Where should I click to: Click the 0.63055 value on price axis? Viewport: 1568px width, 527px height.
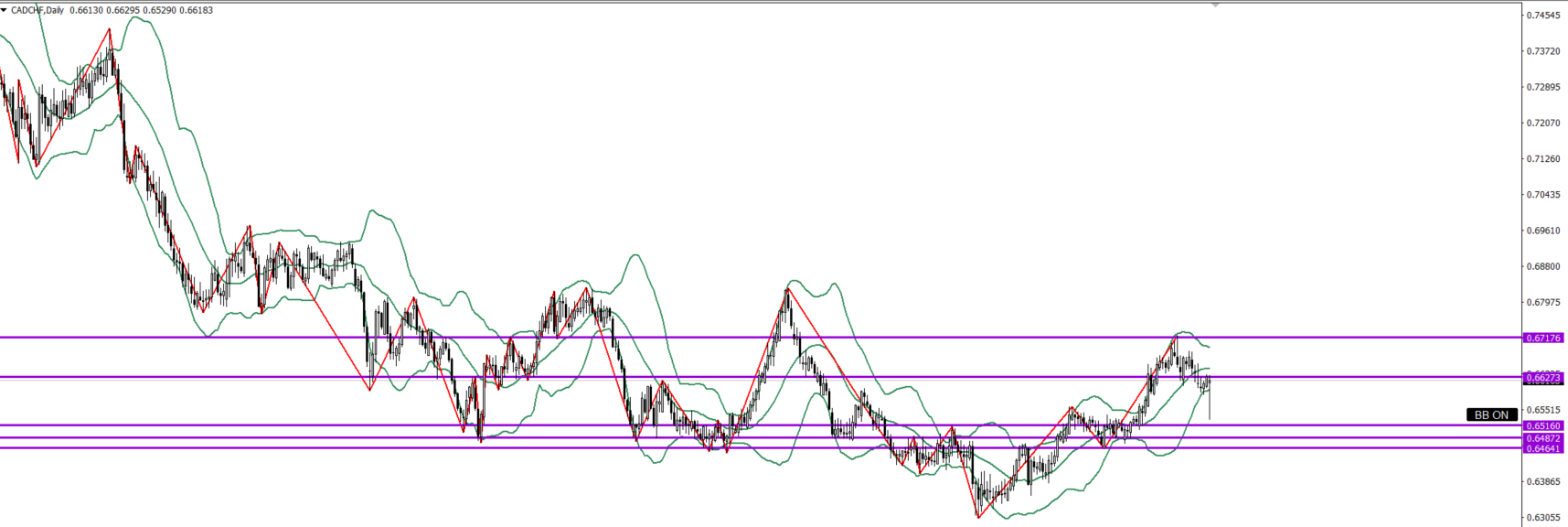(x=1543, y=517)
